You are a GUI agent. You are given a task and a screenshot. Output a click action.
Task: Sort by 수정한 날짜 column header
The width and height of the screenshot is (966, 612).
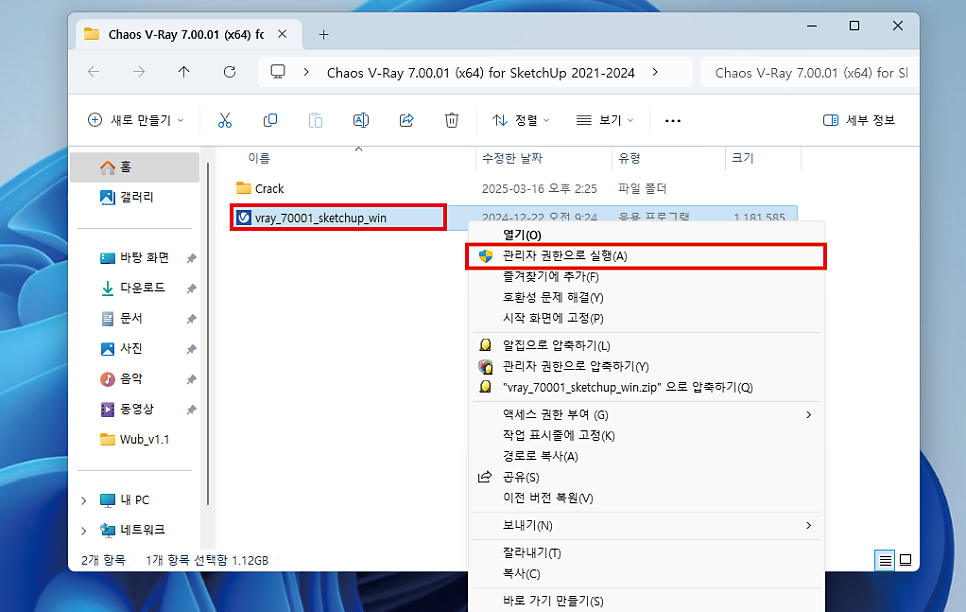pos(512,158)
